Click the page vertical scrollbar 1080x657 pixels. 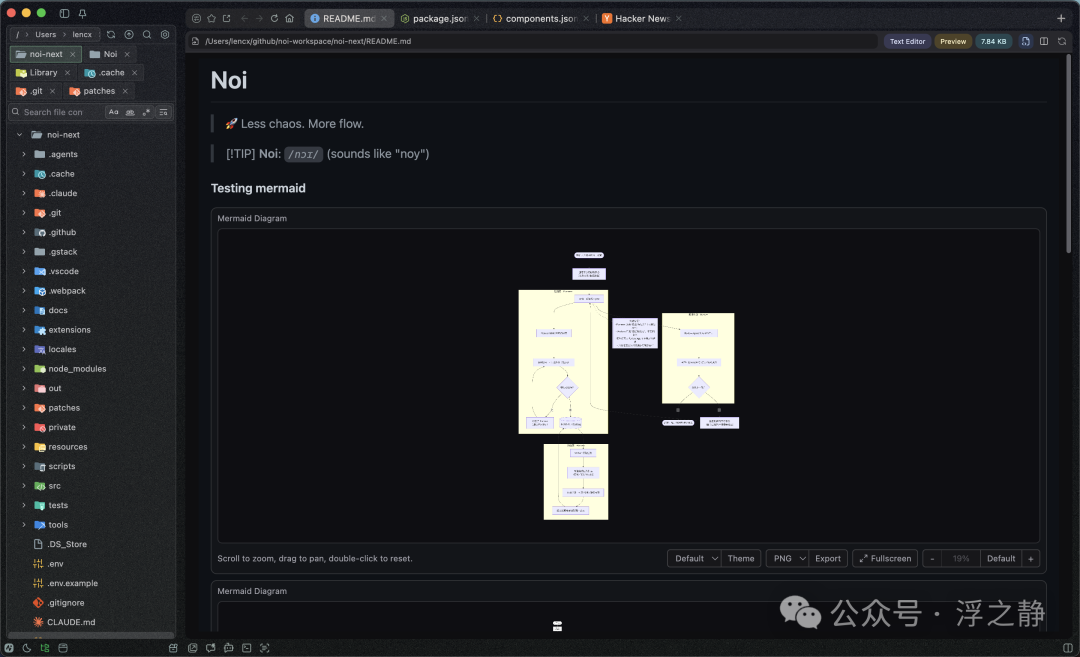point(1069,153)
